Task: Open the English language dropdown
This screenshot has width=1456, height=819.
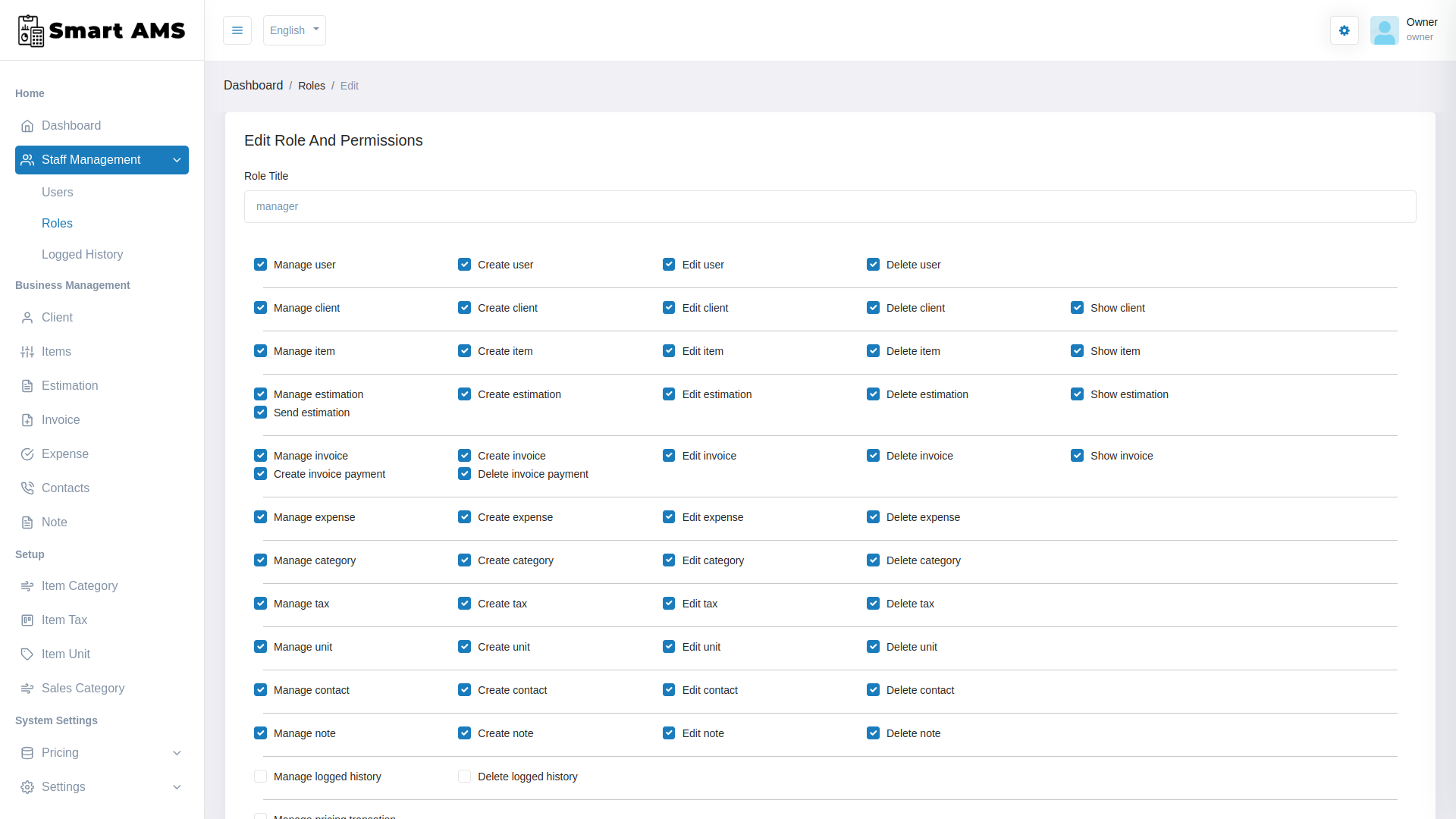Action: 293,30
